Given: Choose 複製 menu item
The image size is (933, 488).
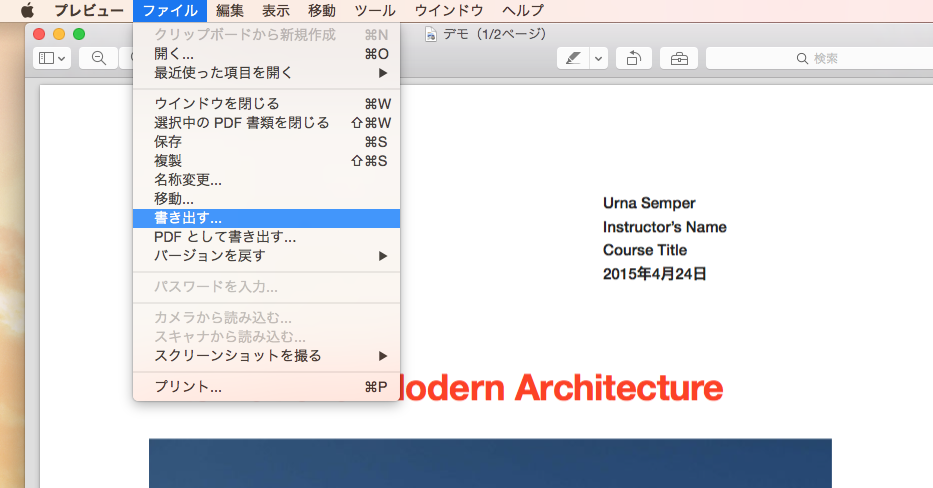Looking at the screenshot, I should [267, 161].
